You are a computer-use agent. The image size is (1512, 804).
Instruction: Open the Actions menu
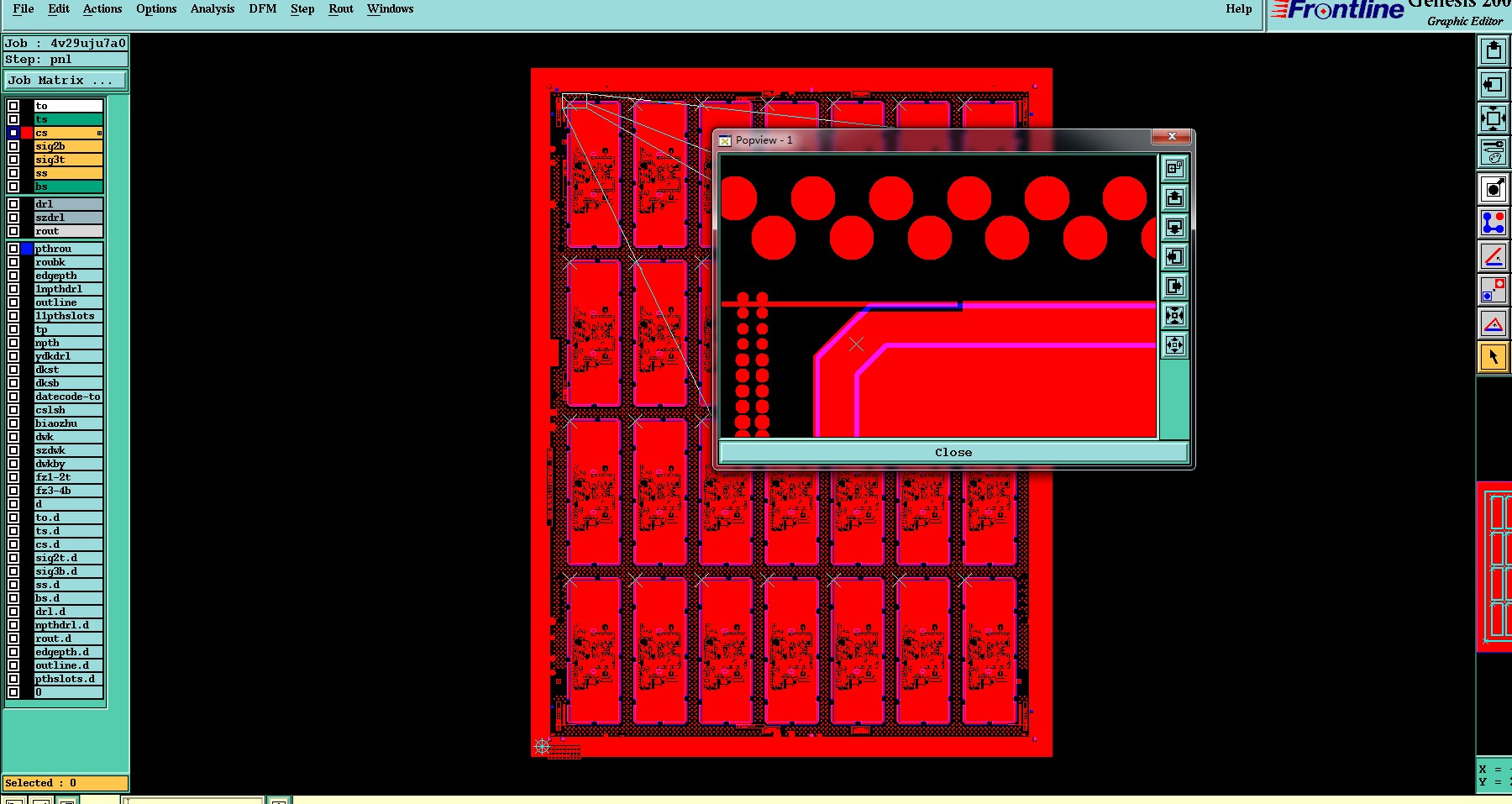tap(102, 9)
